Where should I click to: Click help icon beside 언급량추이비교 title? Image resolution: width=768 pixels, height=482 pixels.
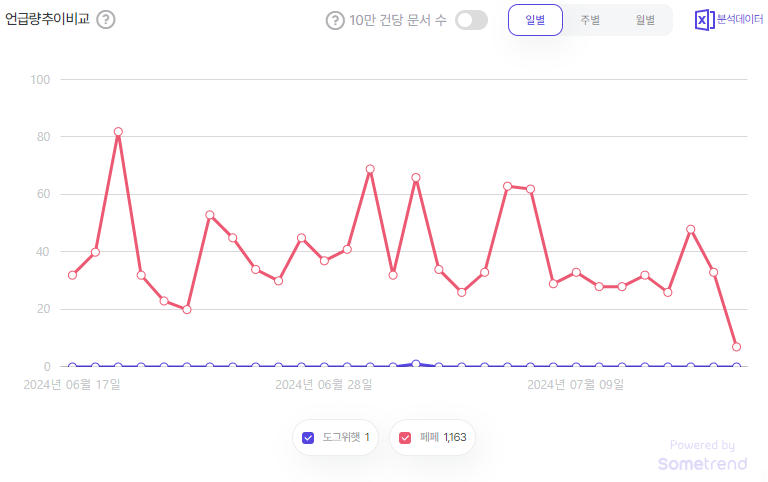106,20
